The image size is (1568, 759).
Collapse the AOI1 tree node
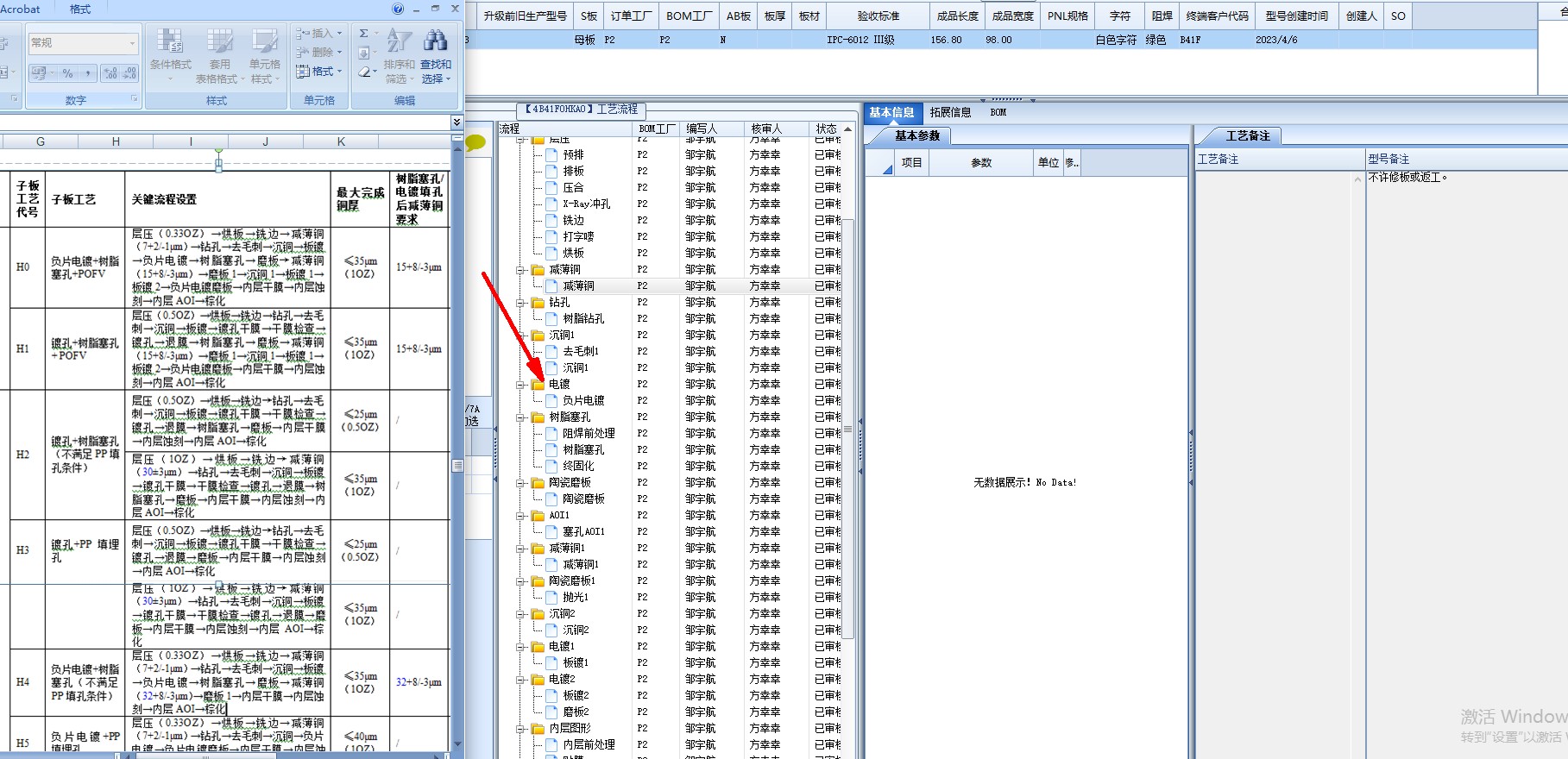(521, 516)
